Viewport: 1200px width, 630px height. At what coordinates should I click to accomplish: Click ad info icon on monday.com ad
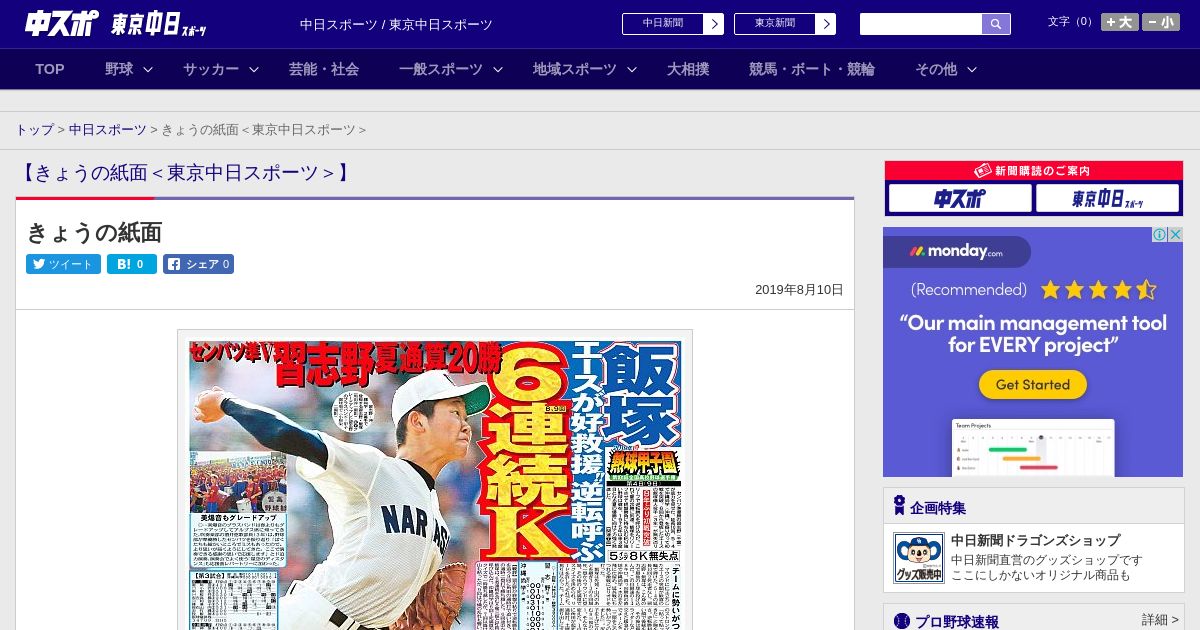1160,235
